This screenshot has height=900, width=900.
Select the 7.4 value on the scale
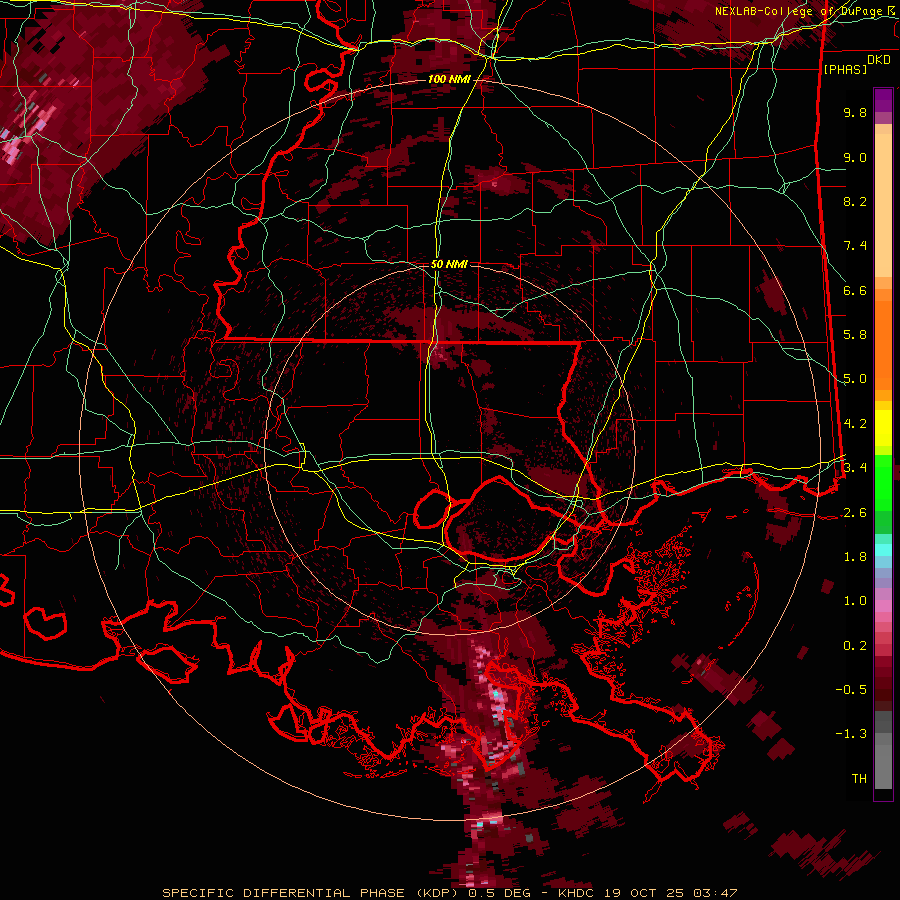pos(855,246)
